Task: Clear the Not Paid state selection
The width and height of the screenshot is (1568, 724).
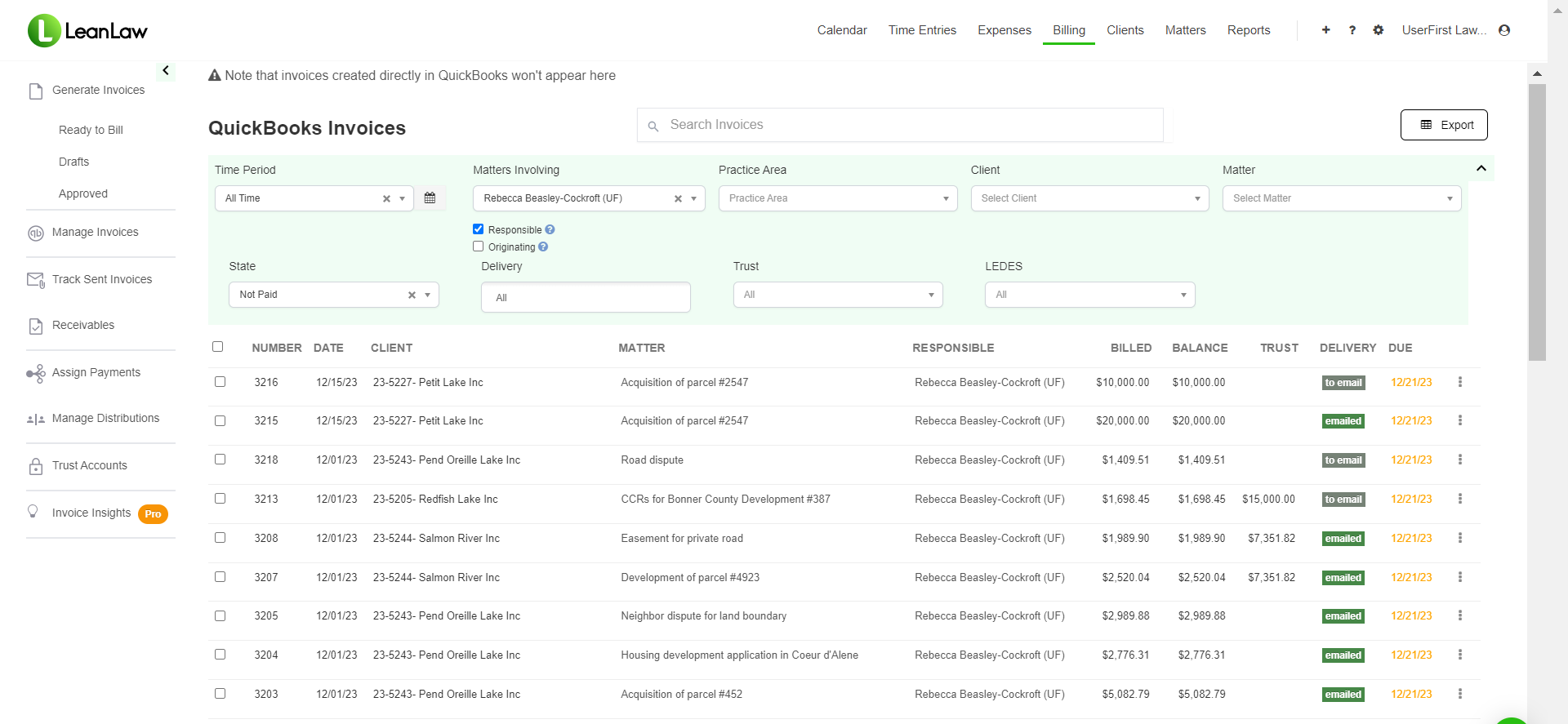Action: (x=412, y=295)
